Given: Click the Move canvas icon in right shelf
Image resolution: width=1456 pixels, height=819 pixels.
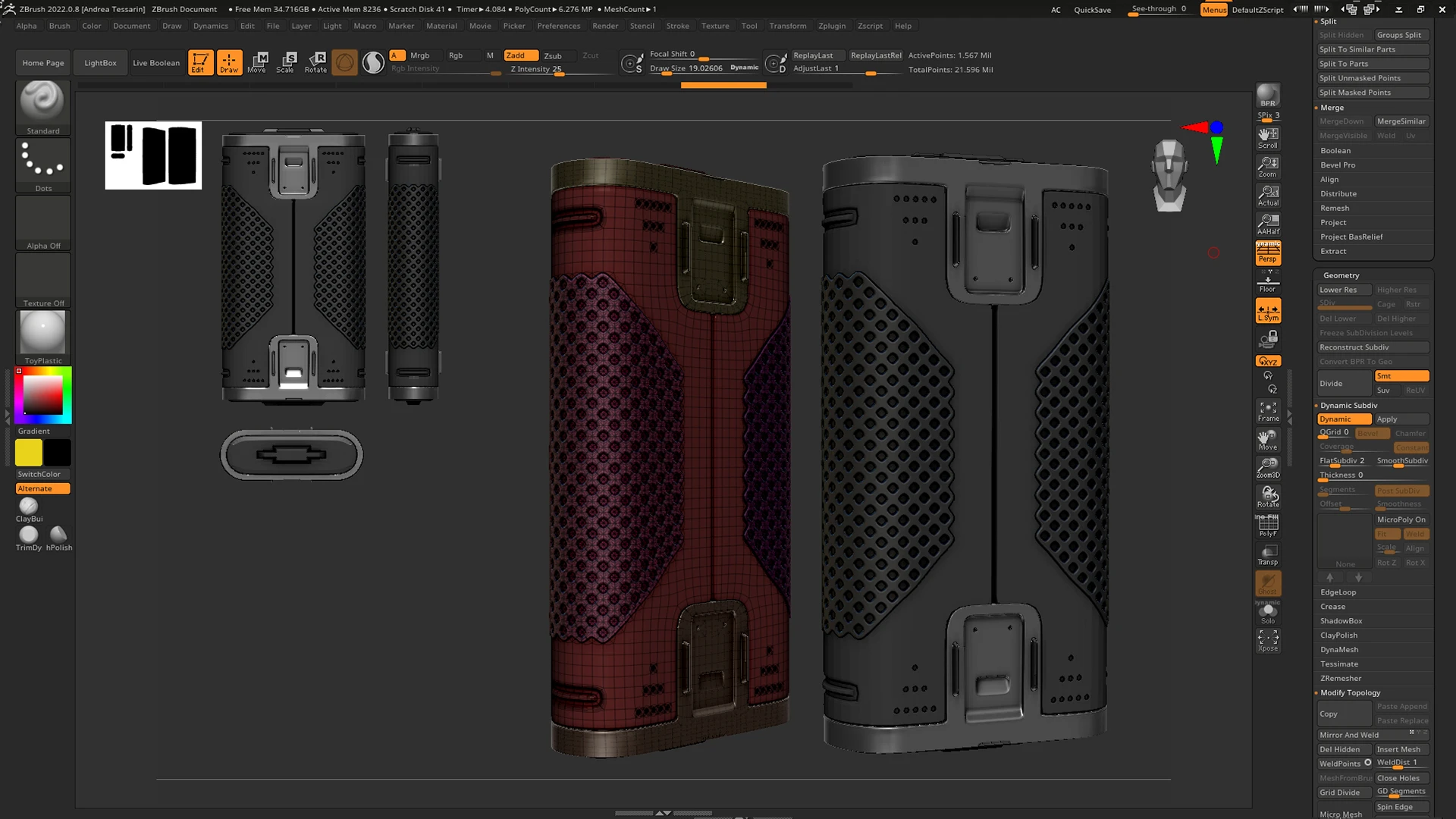Looking at the screenshot, I should click(x=1268, y=441).
